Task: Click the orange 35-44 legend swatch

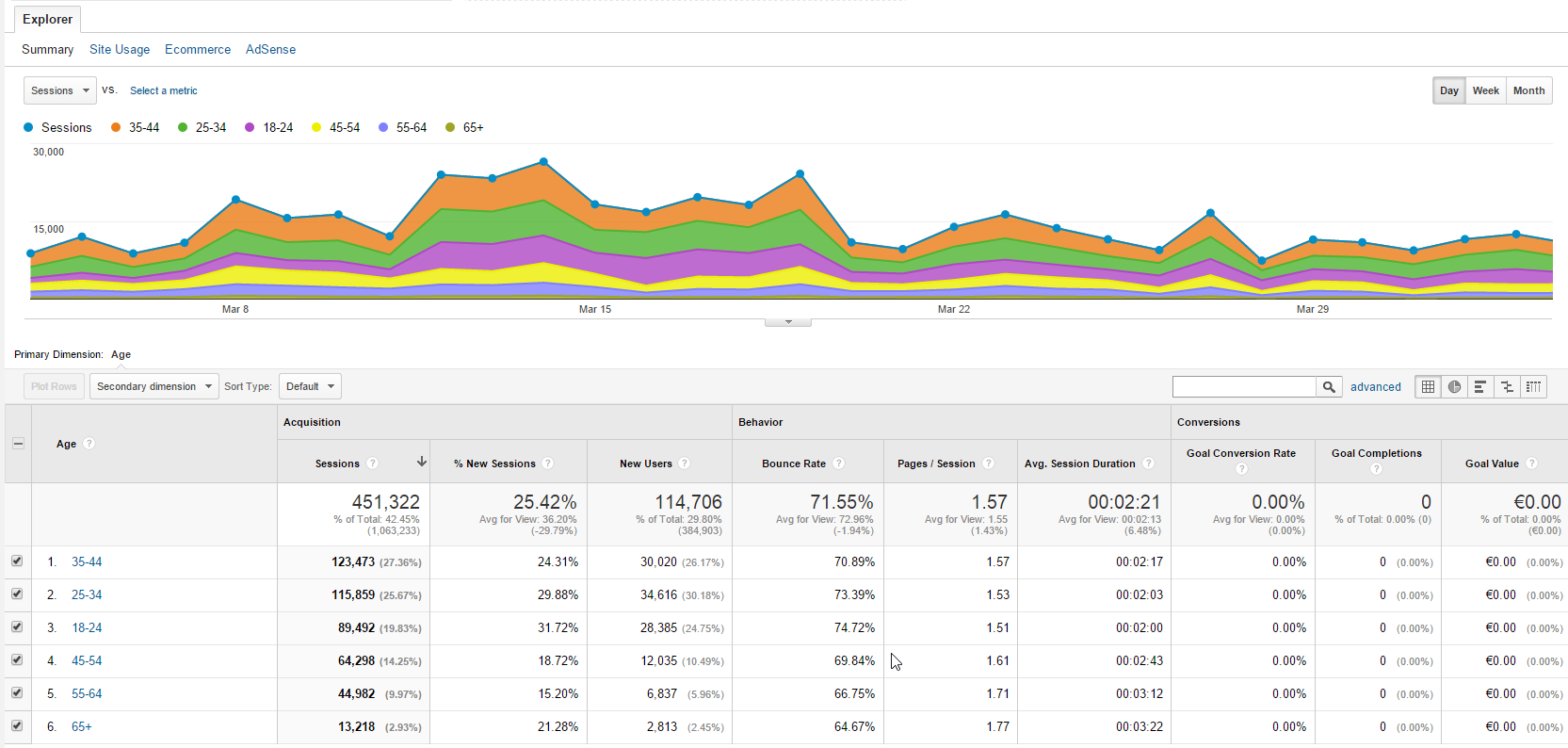Action: [x=116, y=127]
